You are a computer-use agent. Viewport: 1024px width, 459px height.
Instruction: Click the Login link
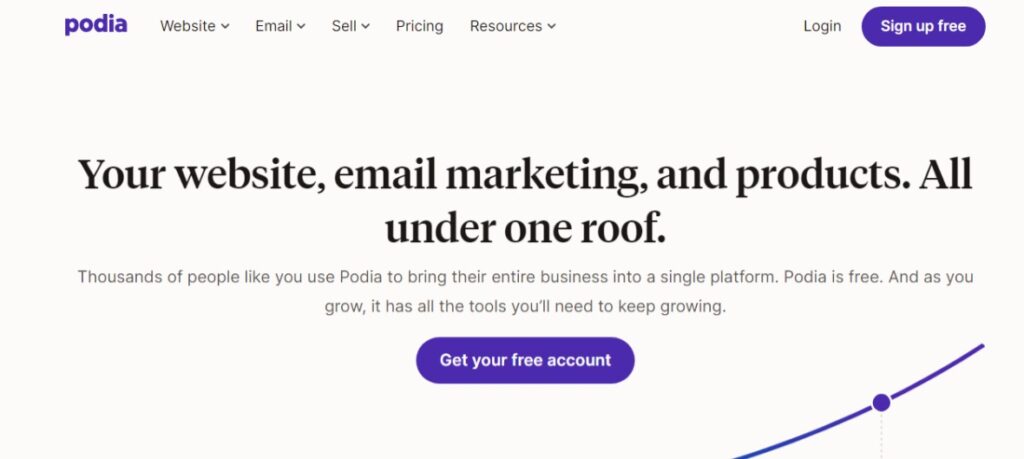coord(822,26)
